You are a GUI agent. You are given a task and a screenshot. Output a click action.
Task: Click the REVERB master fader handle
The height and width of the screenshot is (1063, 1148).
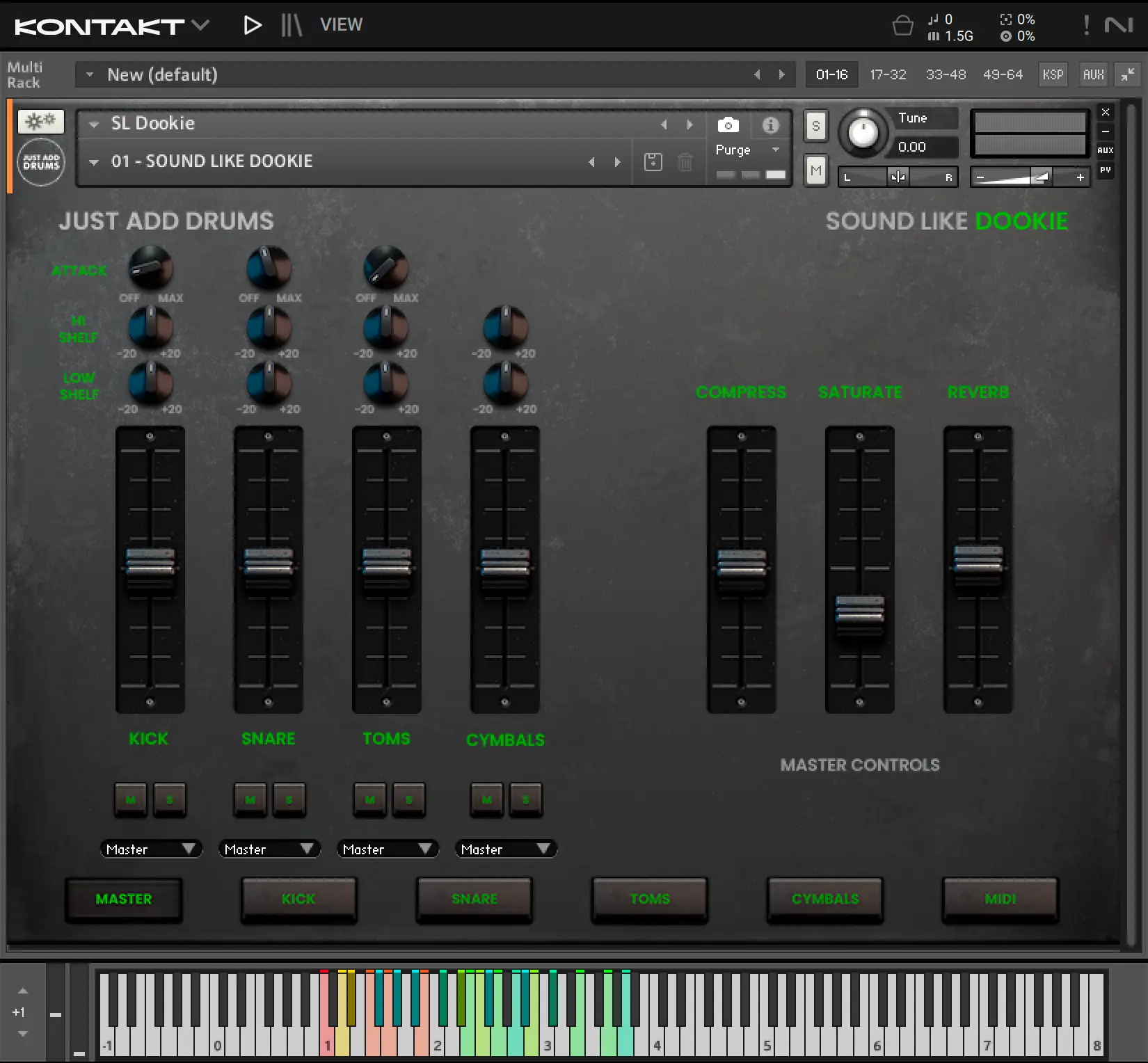(978, 559)
